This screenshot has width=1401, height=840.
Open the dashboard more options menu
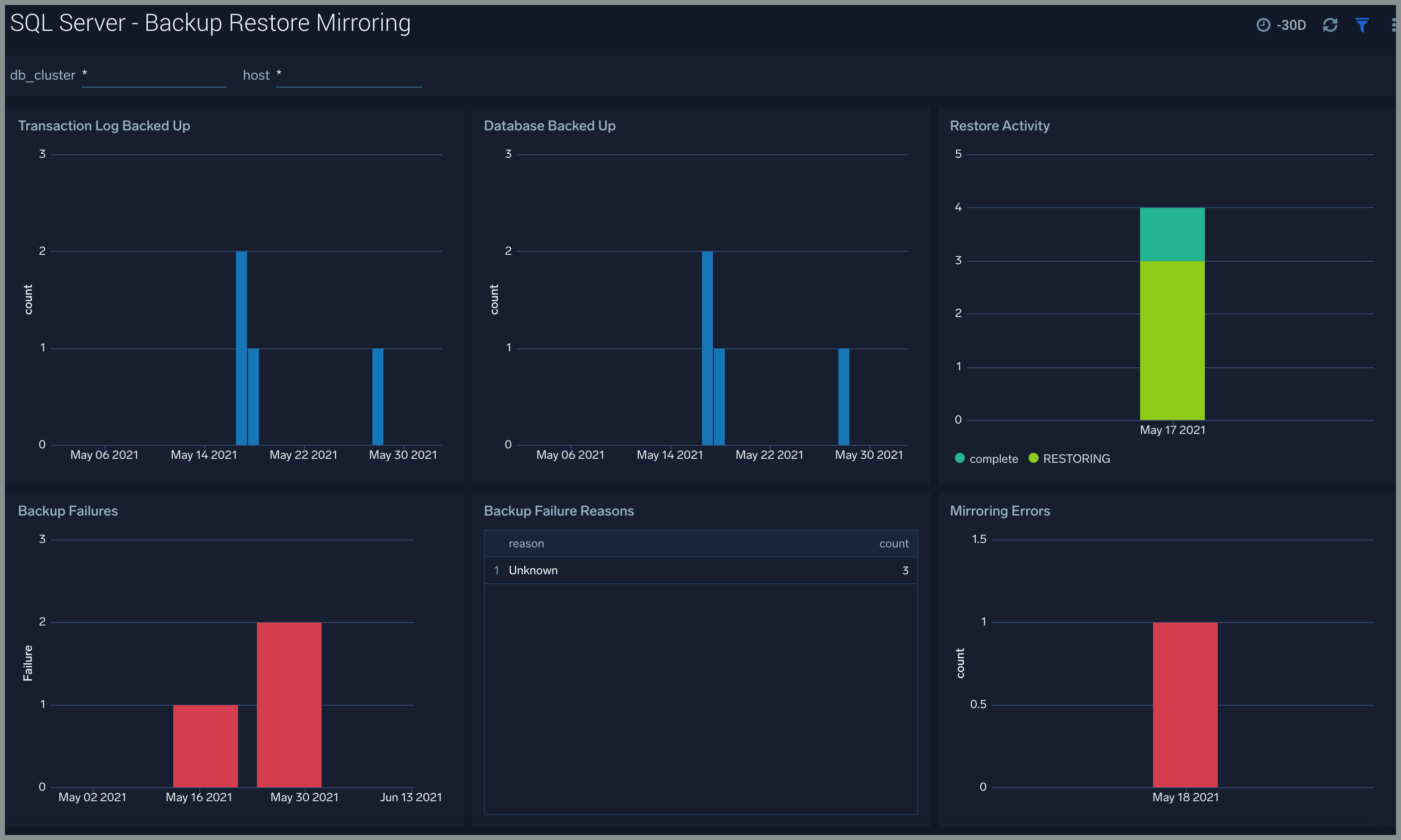[x=1393, y=25]
